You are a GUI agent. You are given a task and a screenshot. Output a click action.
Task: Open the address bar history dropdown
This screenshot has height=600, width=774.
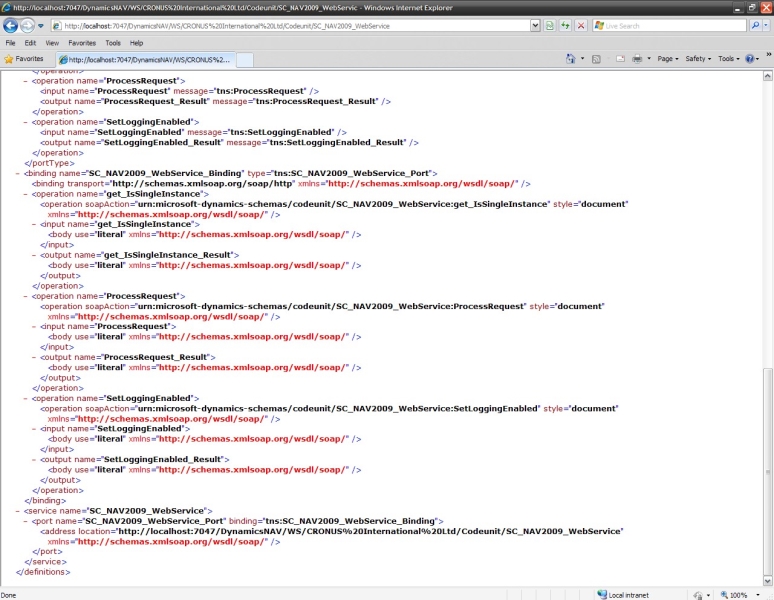535,26
